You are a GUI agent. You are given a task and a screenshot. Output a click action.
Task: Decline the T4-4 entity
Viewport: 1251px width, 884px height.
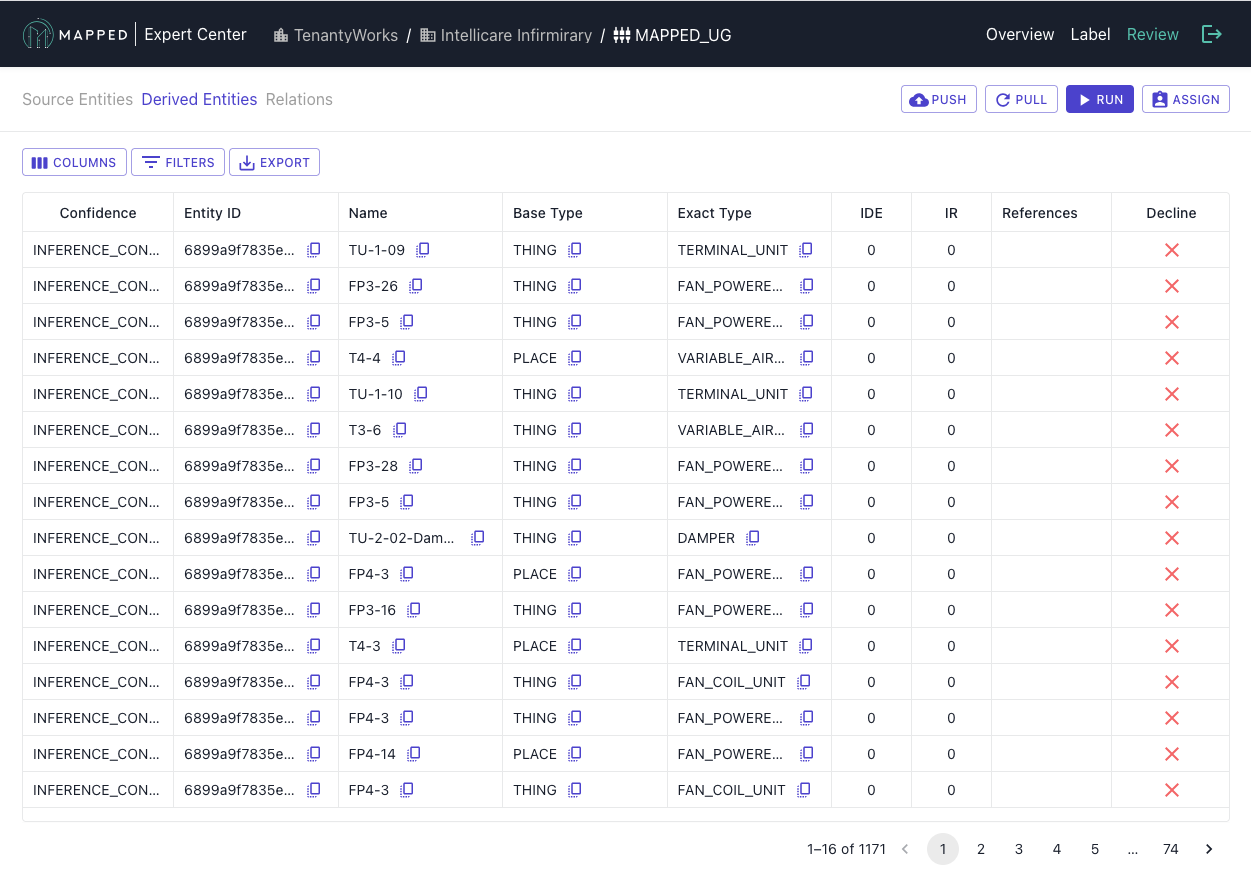point(1172,358)
